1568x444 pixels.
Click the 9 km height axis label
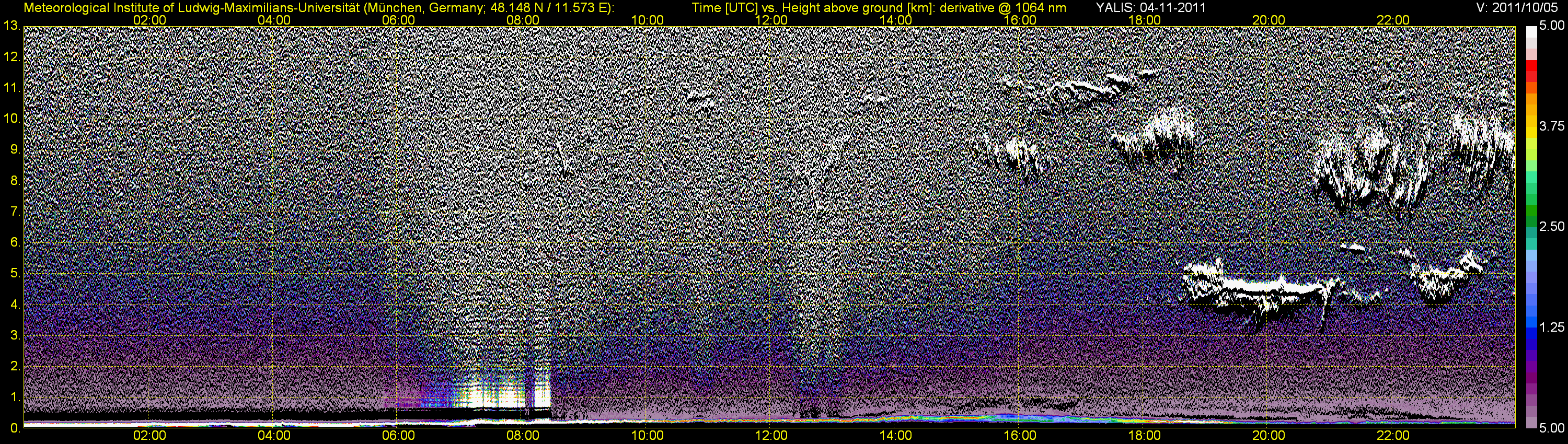15,149
